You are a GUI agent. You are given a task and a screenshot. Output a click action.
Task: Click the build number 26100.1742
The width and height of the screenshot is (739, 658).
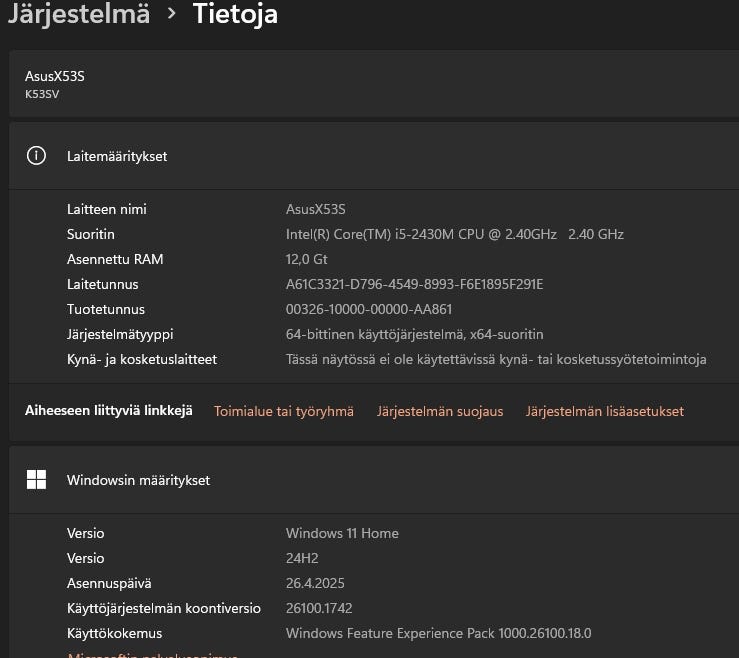click(319, 608)
